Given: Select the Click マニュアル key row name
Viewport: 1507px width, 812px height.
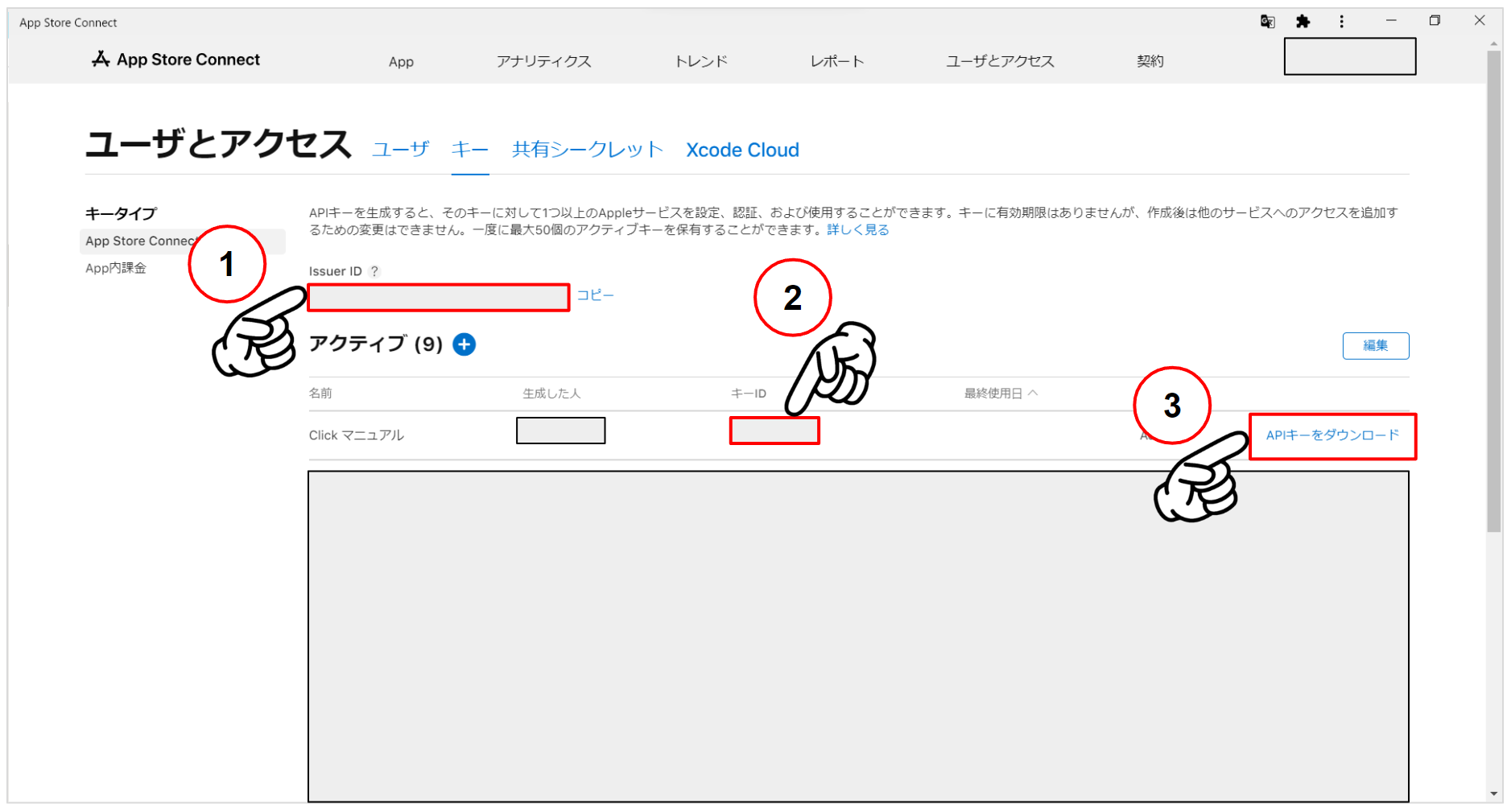Looking at the screenshot, I should click(357, 435).
